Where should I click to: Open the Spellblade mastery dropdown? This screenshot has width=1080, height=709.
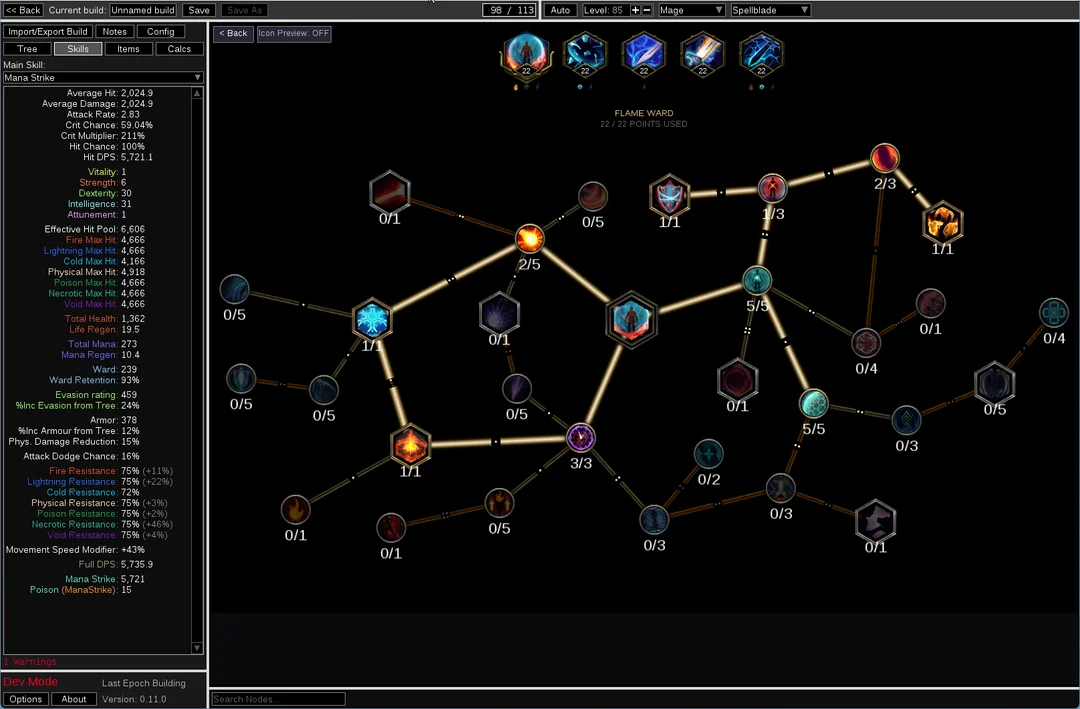click(x=770, y=10)
